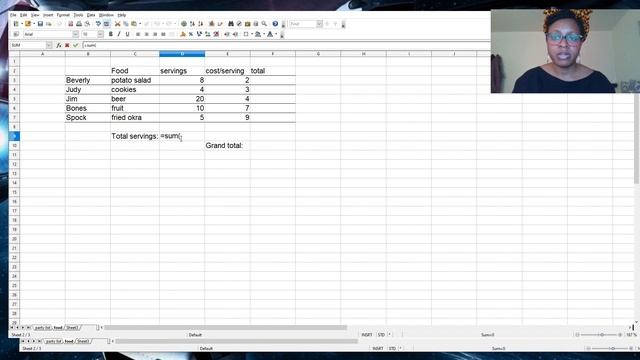Screen dimensions: 640x360
Task: Expand the Font Size dropdown
Action: point(100,34)
